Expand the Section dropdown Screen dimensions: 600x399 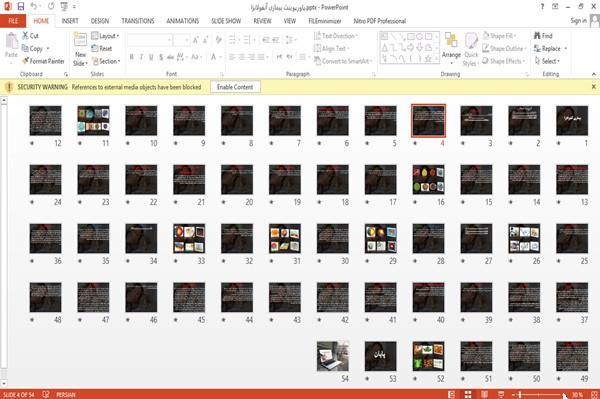[x=106, y=61]
